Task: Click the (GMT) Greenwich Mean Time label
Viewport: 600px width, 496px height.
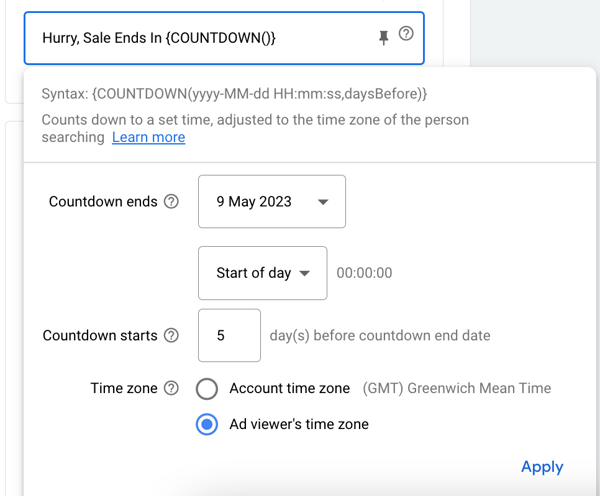Action: pyautogui.click(x=457, y=388)
